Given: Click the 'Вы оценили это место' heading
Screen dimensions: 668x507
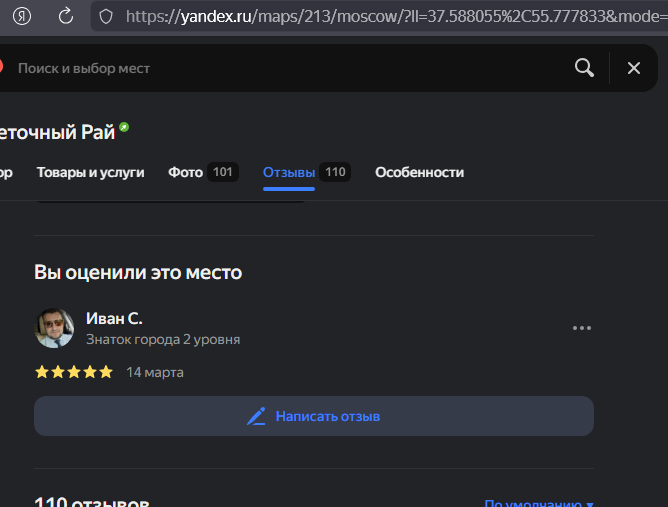Looking at the screenshot, I should 138,272.
